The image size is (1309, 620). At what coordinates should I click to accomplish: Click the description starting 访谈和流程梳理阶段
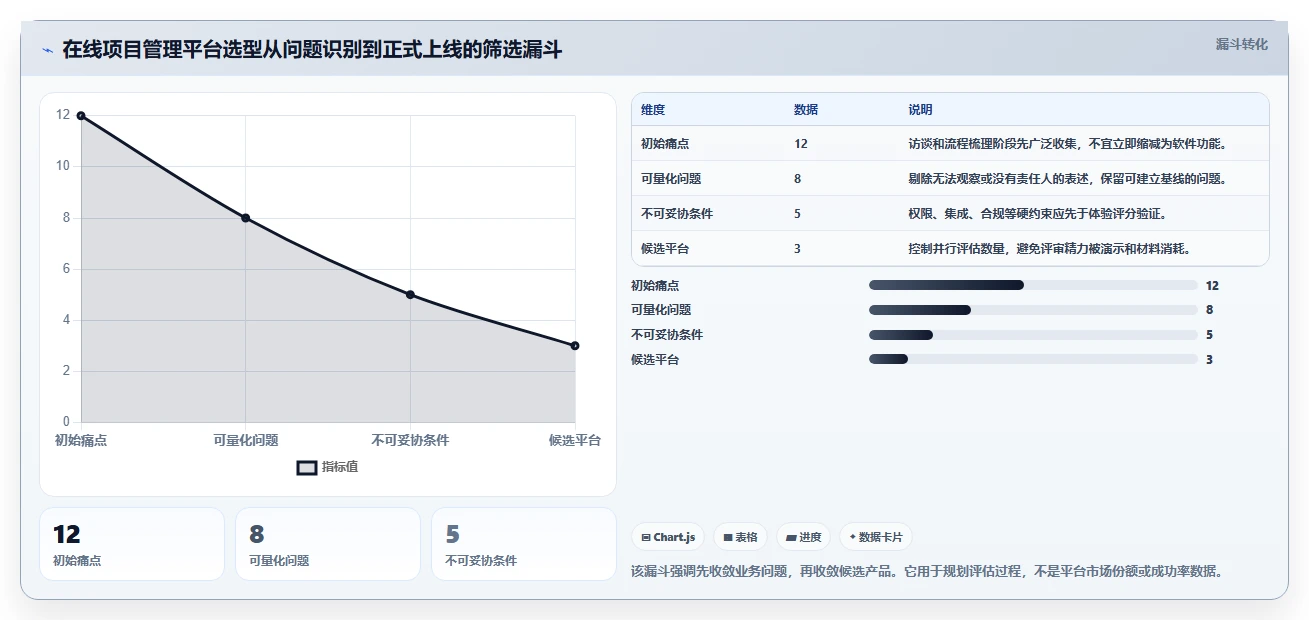1067,144
